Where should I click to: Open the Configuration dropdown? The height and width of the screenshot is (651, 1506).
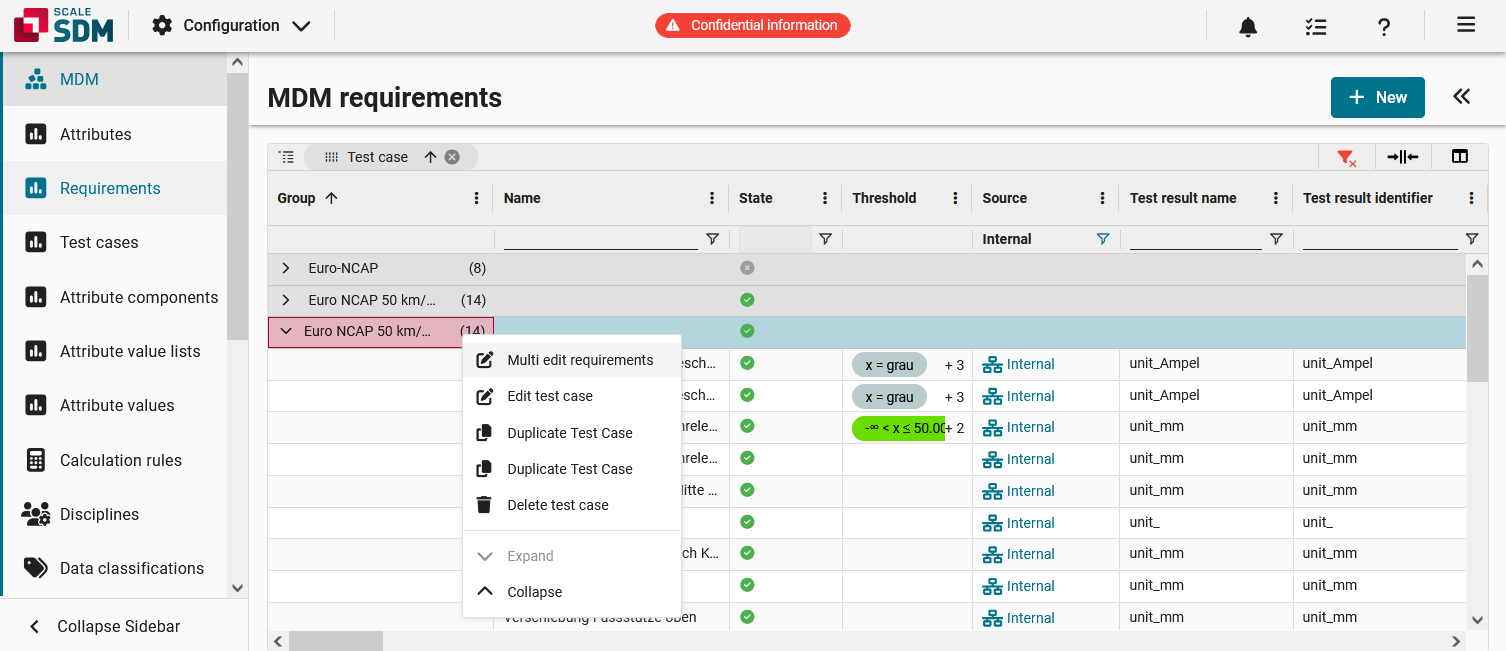[x=231, y=25]
